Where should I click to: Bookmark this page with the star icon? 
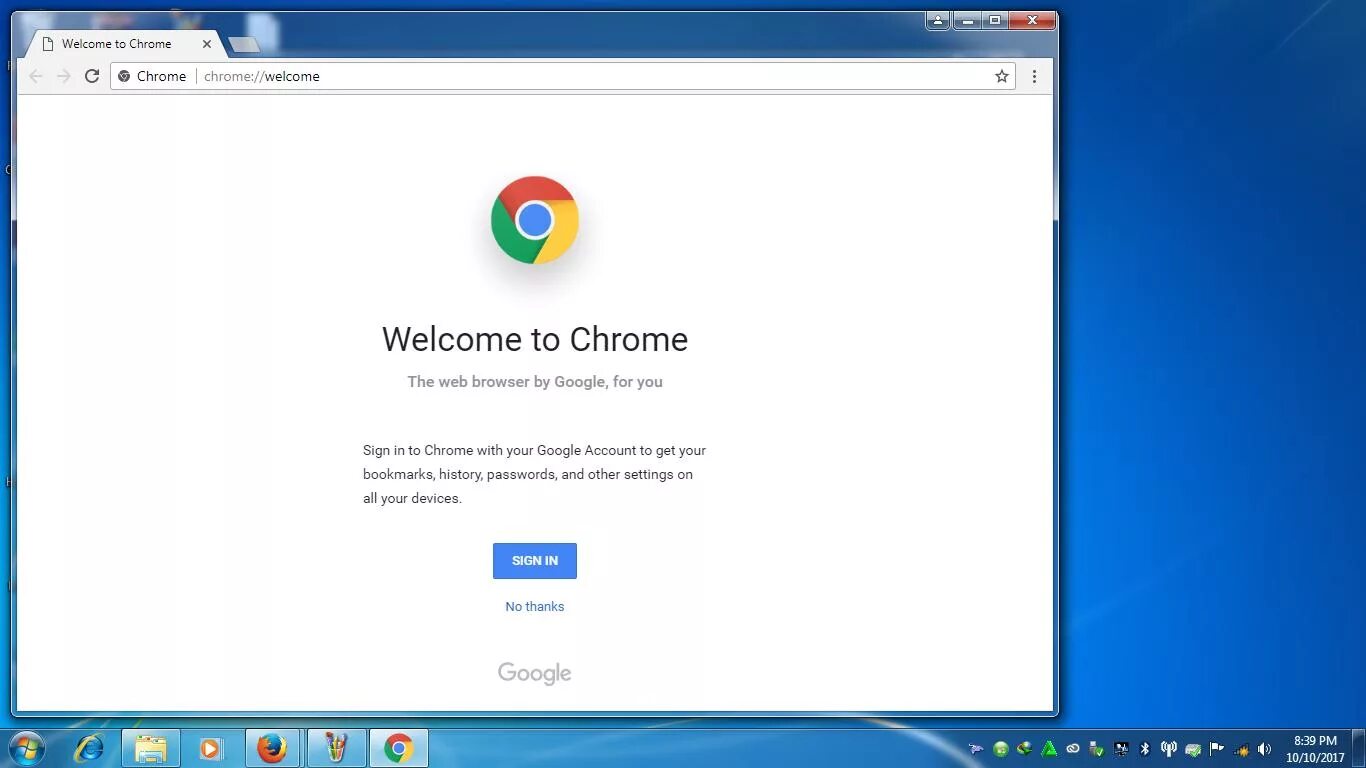pos(1001,76)
